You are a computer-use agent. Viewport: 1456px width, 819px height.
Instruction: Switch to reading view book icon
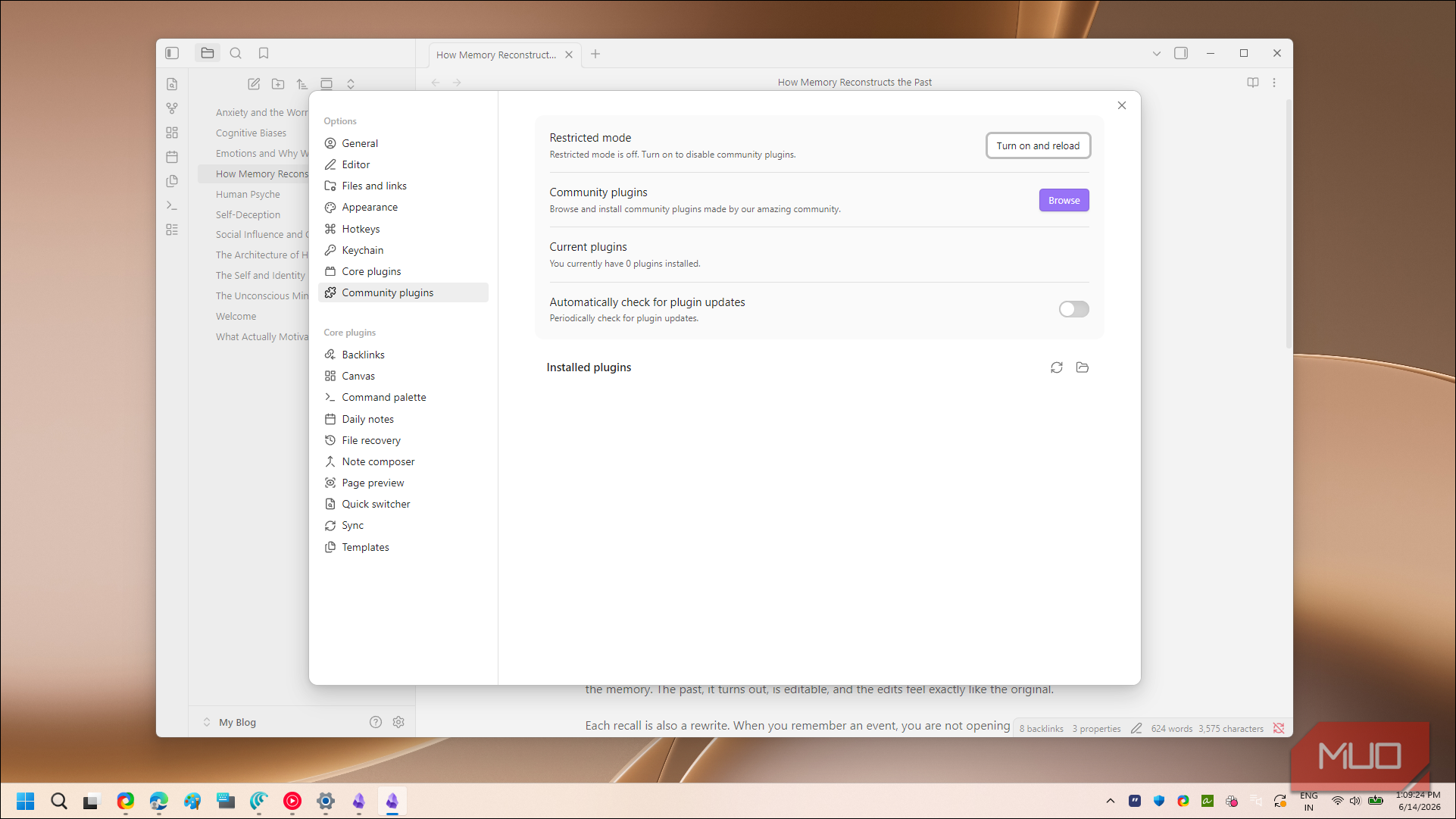pyautogui.click(x=1253, y=83)
